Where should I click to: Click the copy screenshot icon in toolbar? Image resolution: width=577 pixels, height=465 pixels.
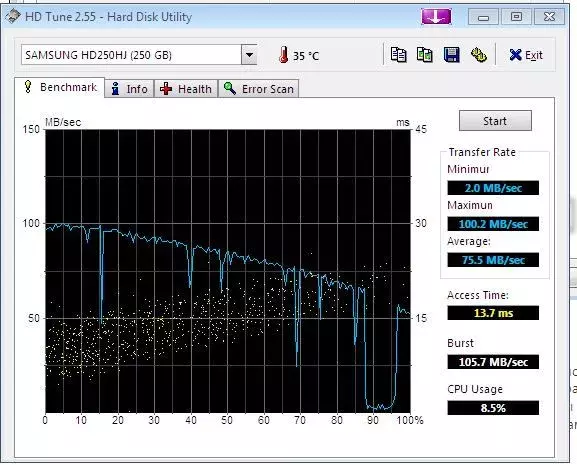tap(425, 55)
